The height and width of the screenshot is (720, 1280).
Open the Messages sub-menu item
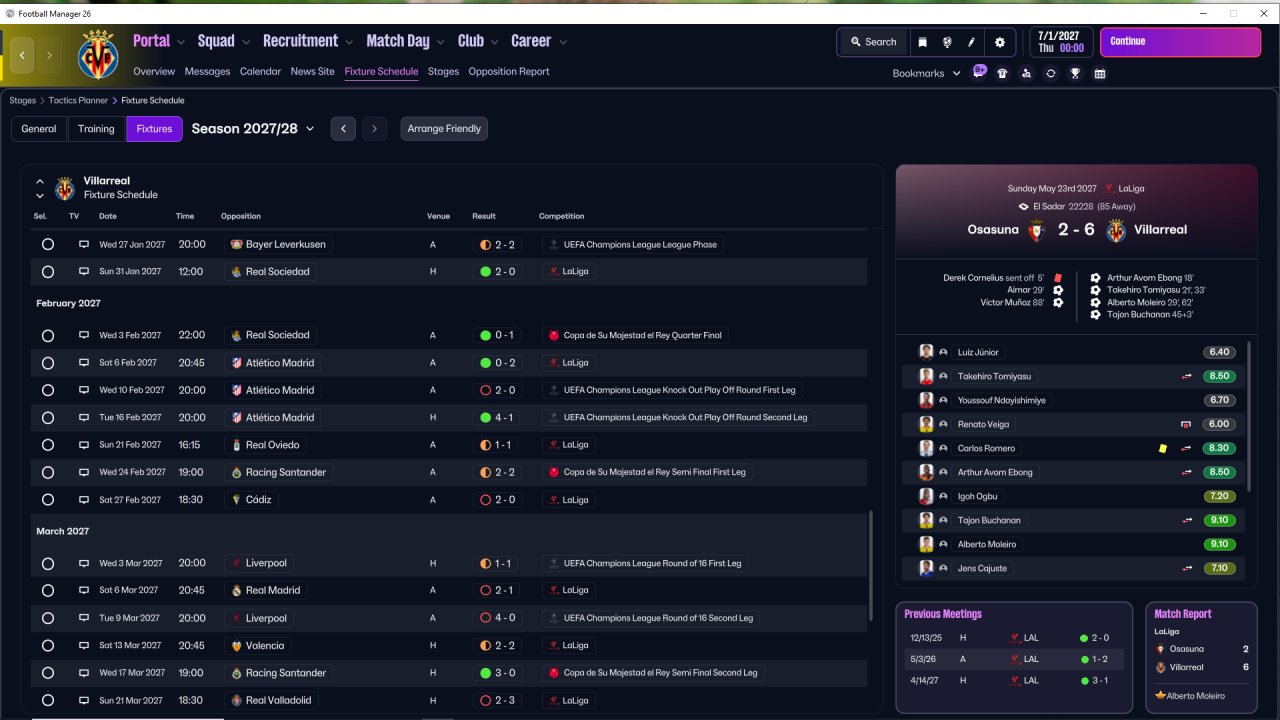click(207, 72)
